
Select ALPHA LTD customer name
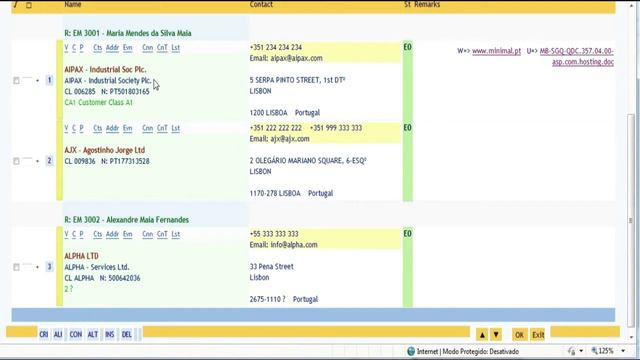click(81, 256)
